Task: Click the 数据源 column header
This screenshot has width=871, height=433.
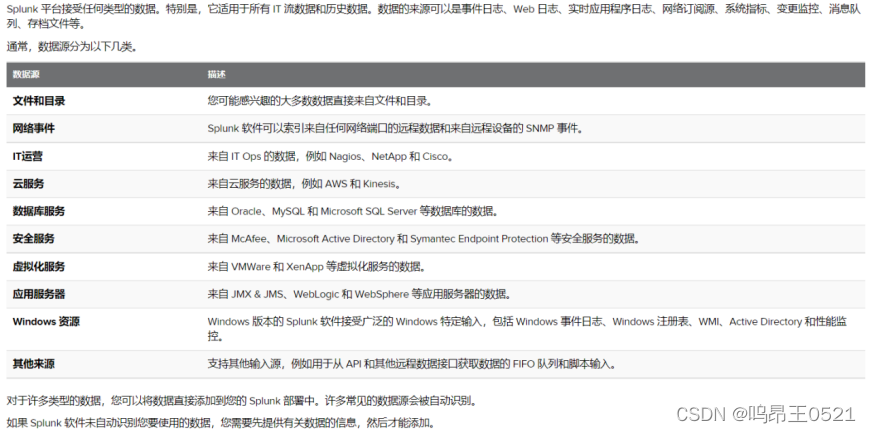Action: pyautogui.click(x=26, y=74)
